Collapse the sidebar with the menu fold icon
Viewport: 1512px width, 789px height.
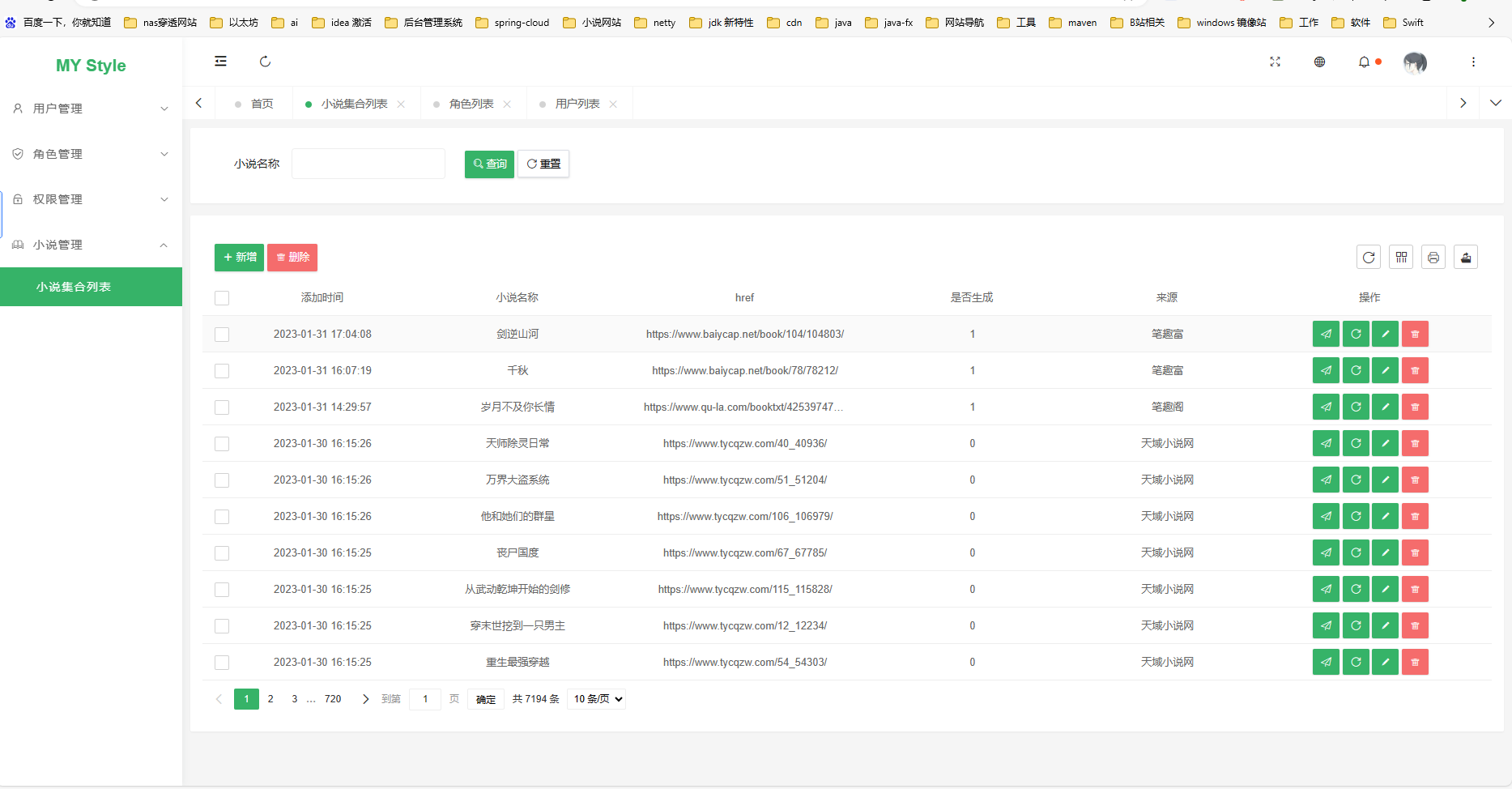220,62
